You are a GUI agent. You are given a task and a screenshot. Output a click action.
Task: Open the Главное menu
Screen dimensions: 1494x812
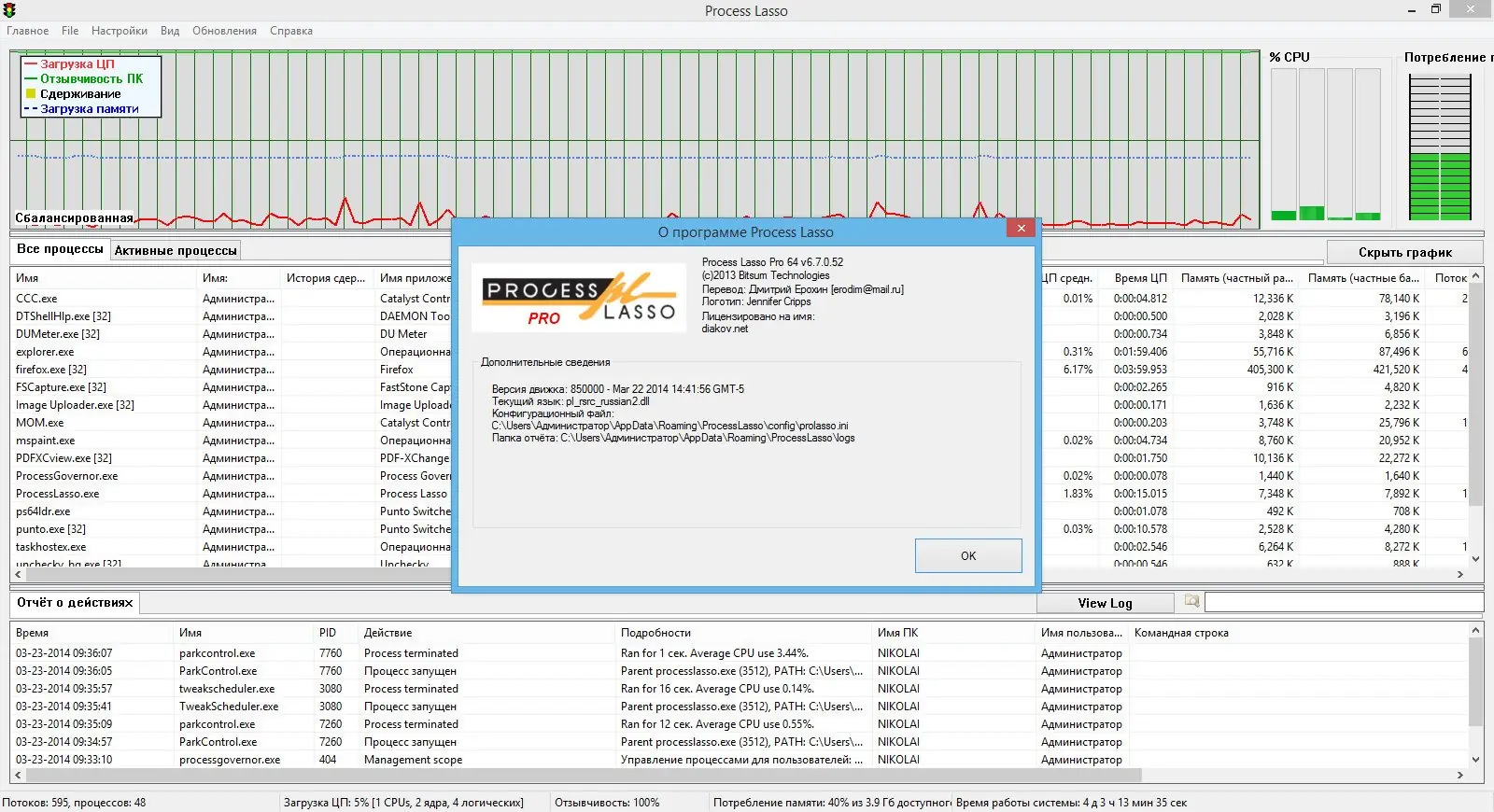(x=28, y=31)
